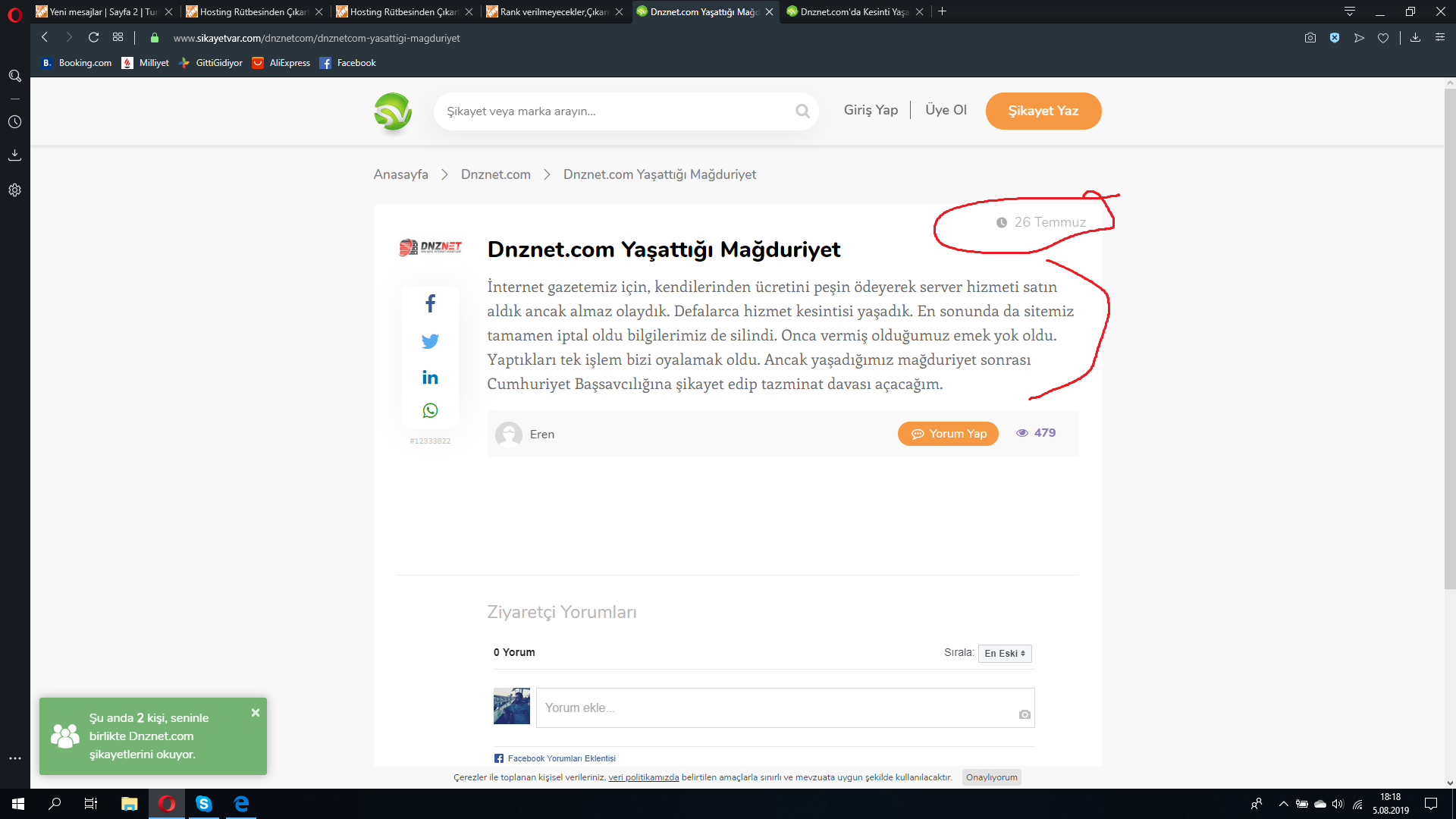Reload the current page
The height and width of the screenshot is (819, 1456).
(x=93, y=37)
